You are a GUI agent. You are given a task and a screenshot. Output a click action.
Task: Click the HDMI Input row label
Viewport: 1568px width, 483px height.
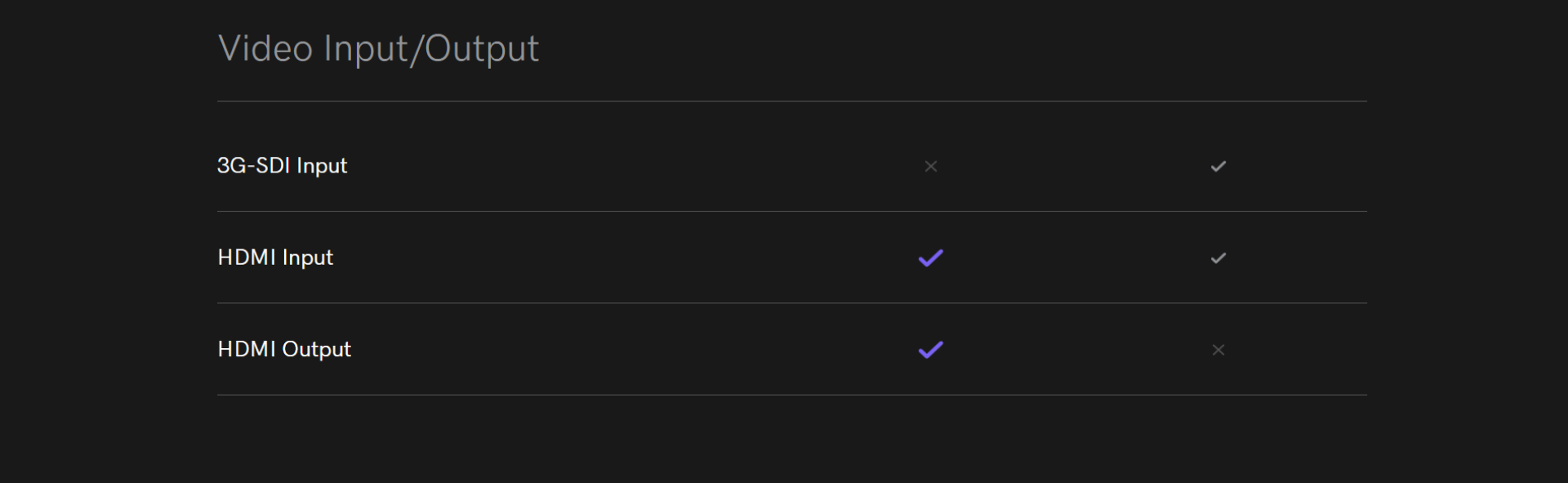275,257
